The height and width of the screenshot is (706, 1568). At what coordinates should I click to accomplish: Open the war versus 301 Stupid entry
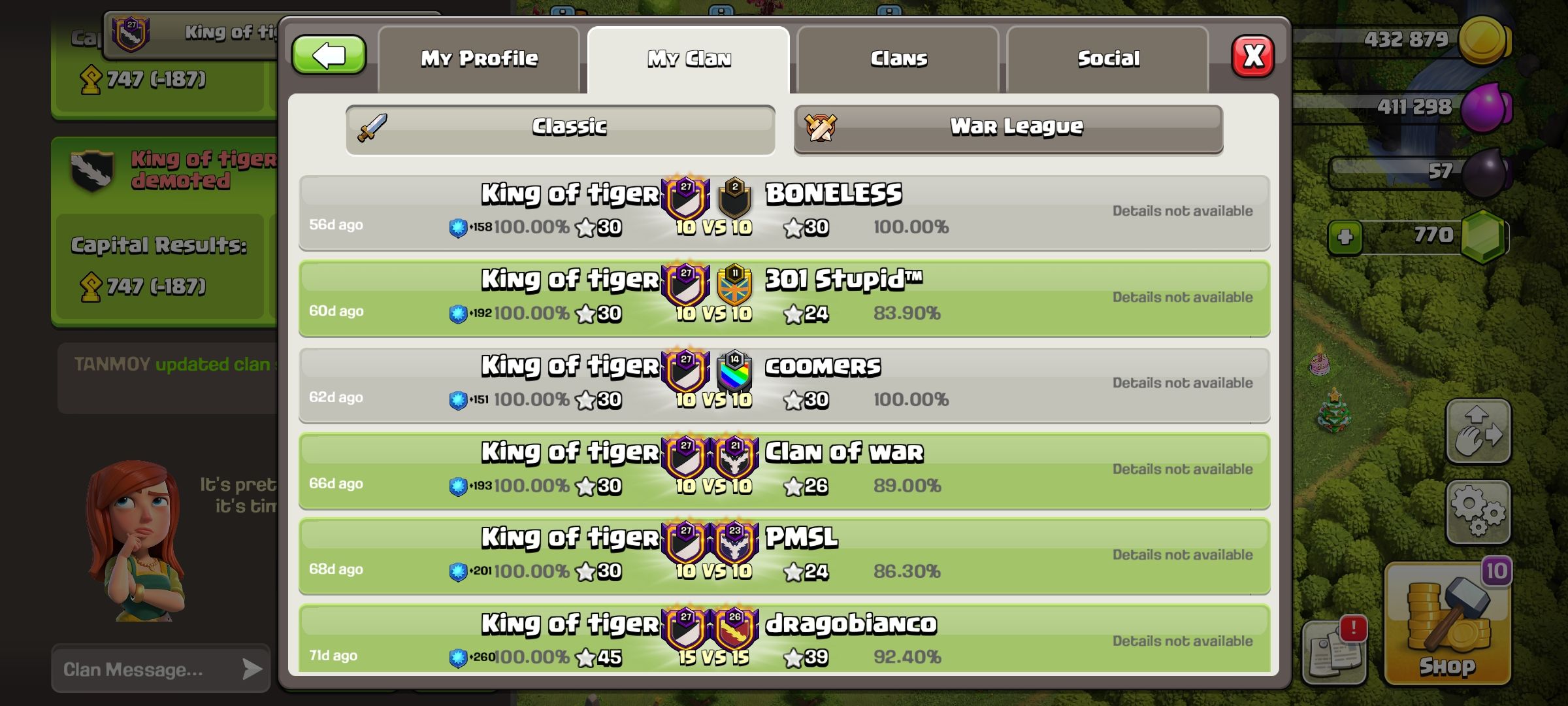(784, 299)
